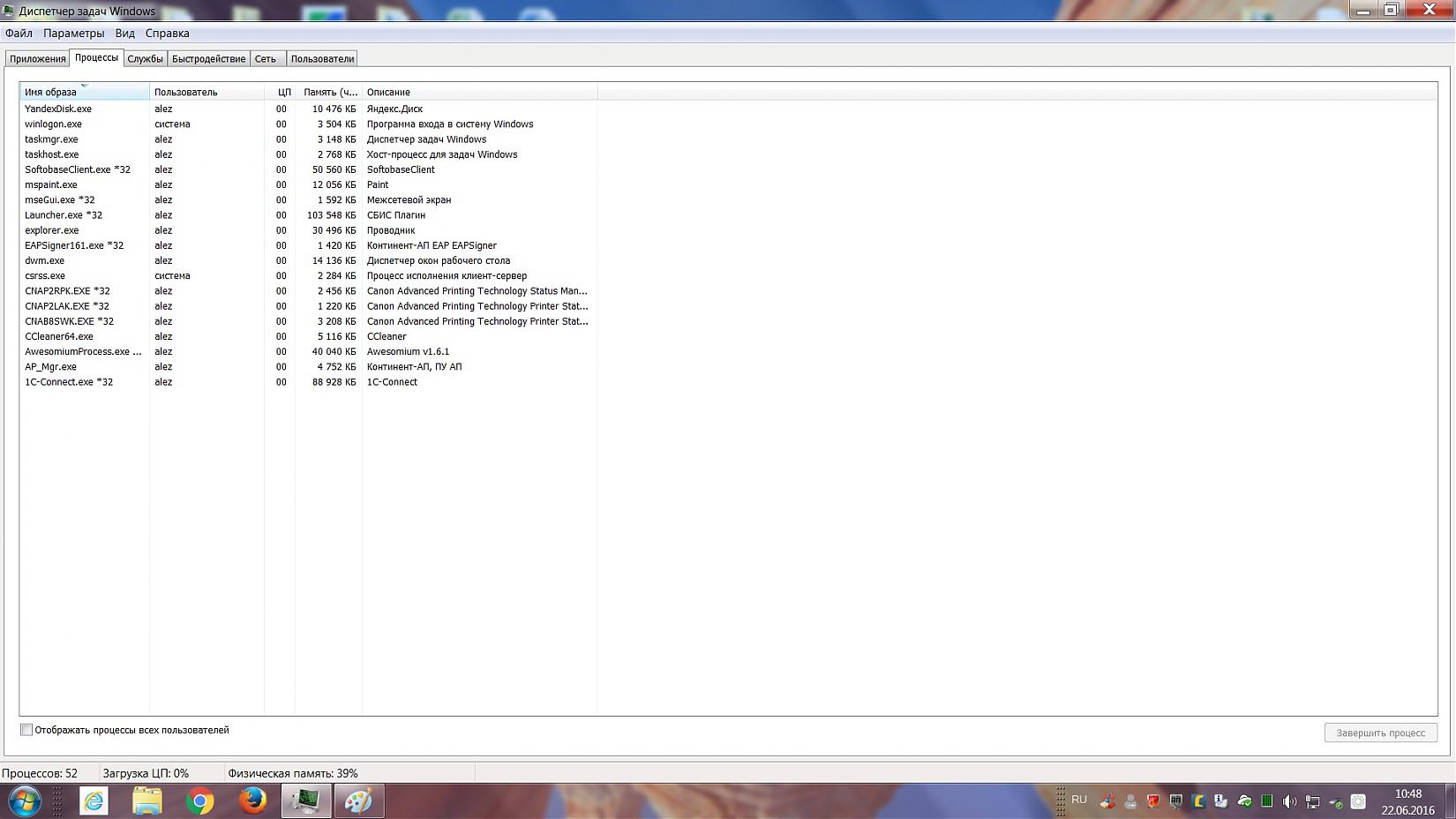Sort by the 'Описание' column header
1456x819 pixels.
479,92
